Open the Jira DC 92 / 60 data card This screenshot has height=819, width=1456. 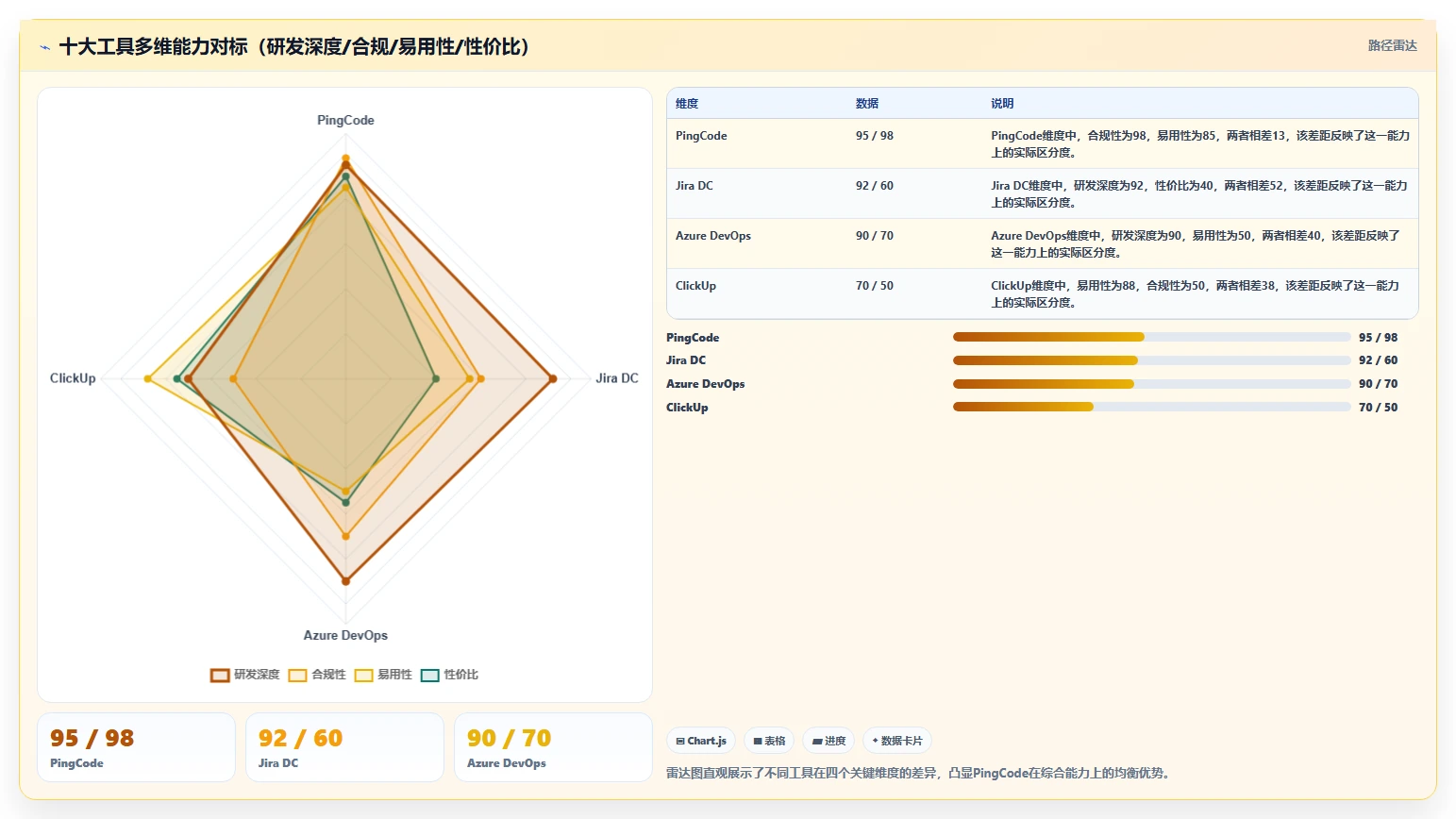[x=344, y=747]
